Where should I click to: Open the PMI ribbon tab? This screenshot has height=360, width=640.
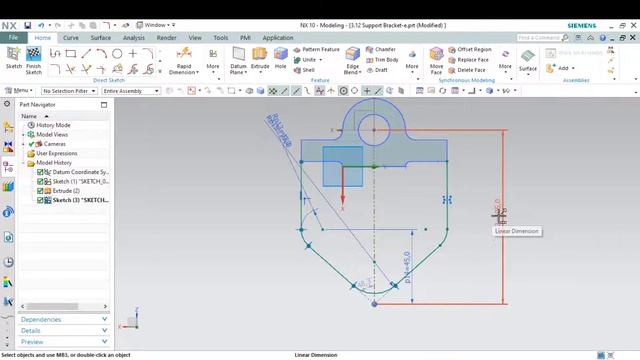point(245,38)
